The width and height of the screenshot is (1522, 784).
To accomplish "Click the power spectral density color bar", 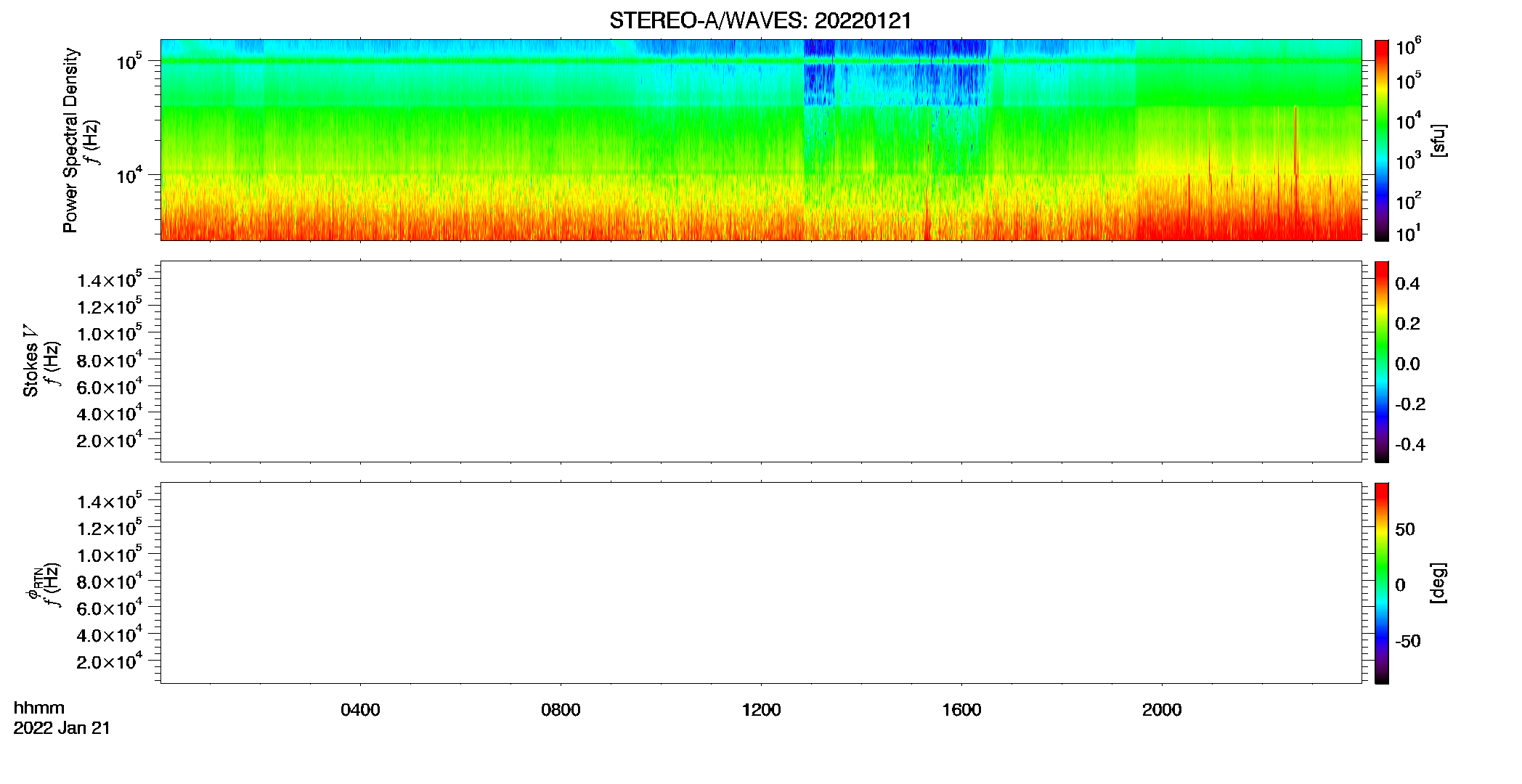I will [1382, 140].
